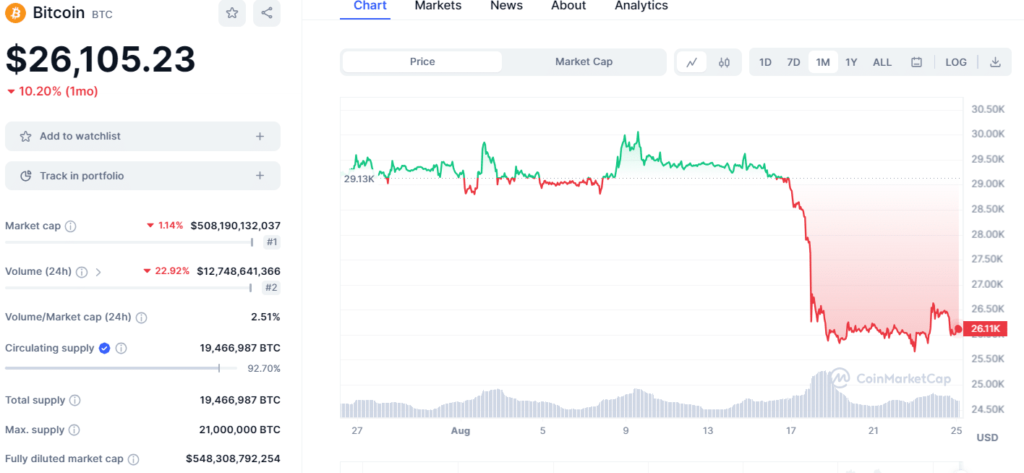
Task: Click Track in portfolio button
Action: coord(142,176)
